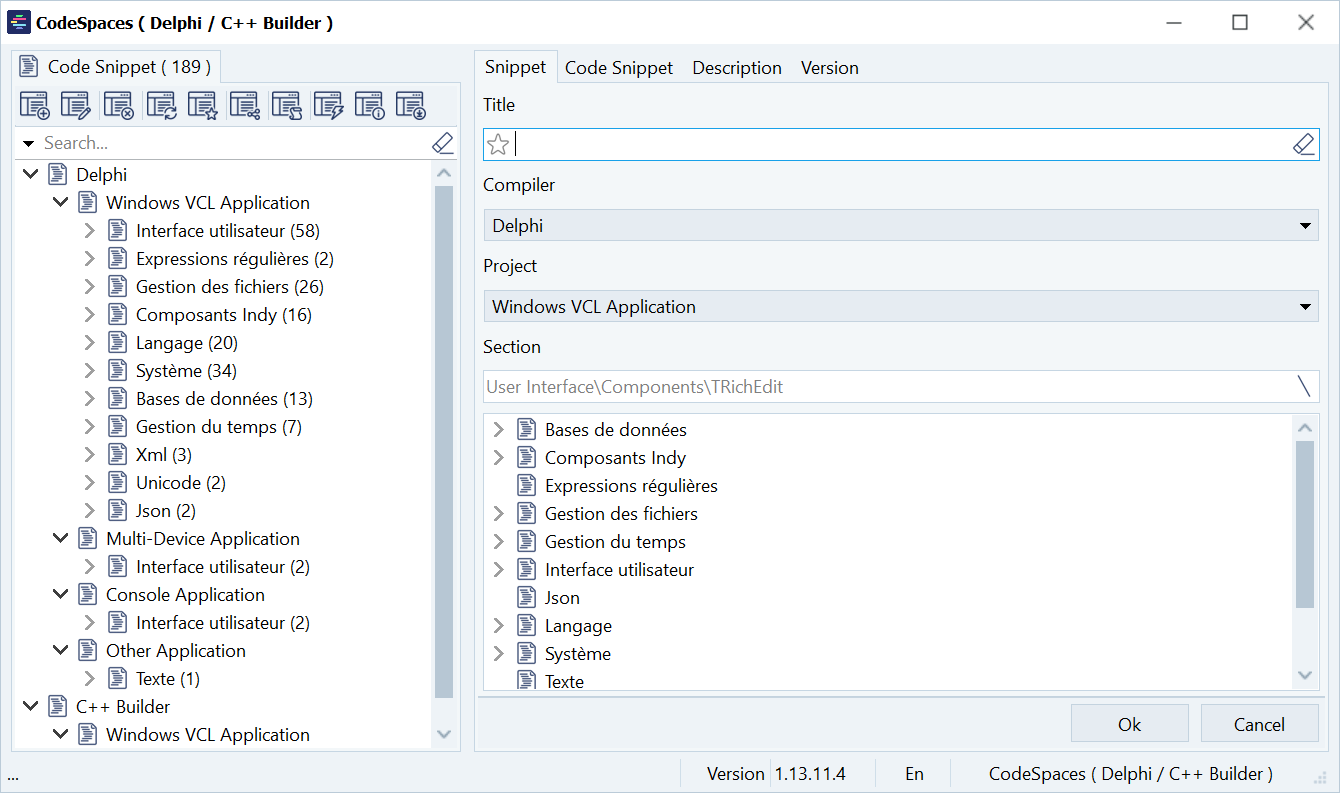Image resolution: width=1340 pixels, height=793 pixels.
Task: Toggle the favorite star in Title field
Action: click(498, 145)
